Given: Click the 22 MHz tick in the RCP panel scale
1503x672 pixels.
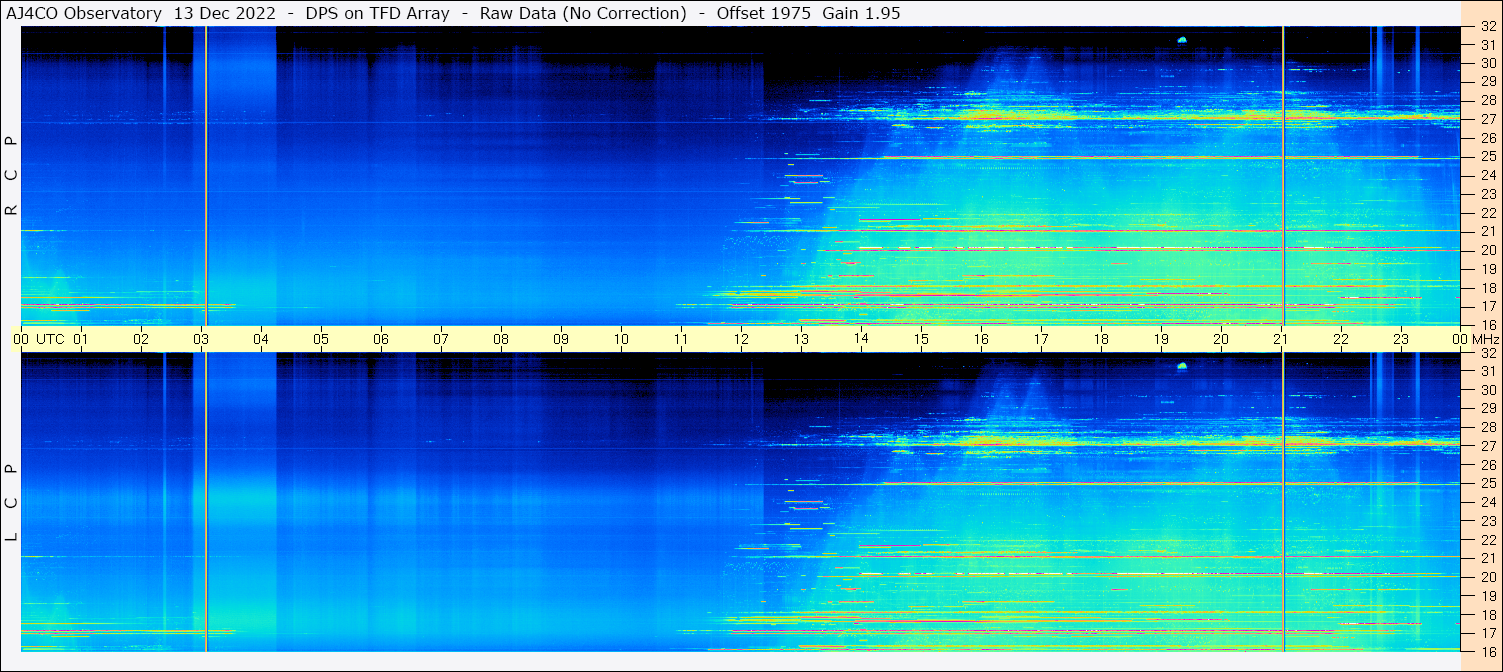Looking at the screenshot, I should (x=1487, y=213).
